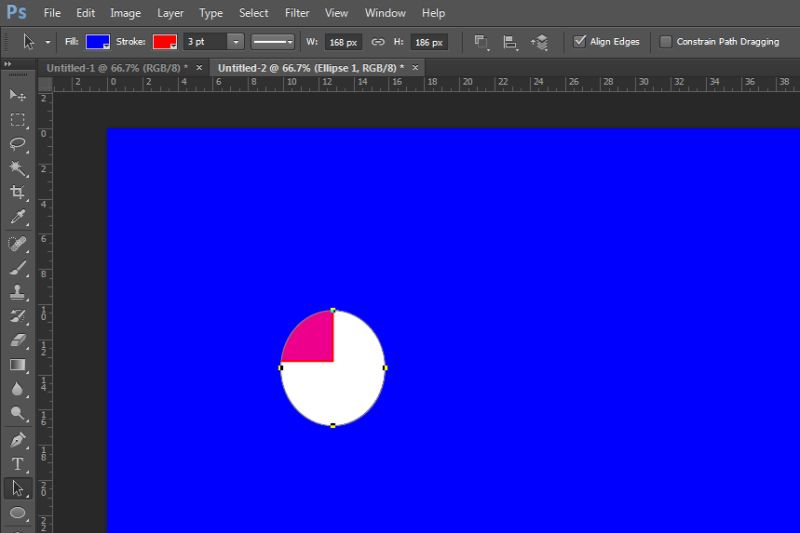The width and height of the screenshot is (800, 533).
Task: Toggle the Align Edges checkbox
Action: [x=579, y=41]
